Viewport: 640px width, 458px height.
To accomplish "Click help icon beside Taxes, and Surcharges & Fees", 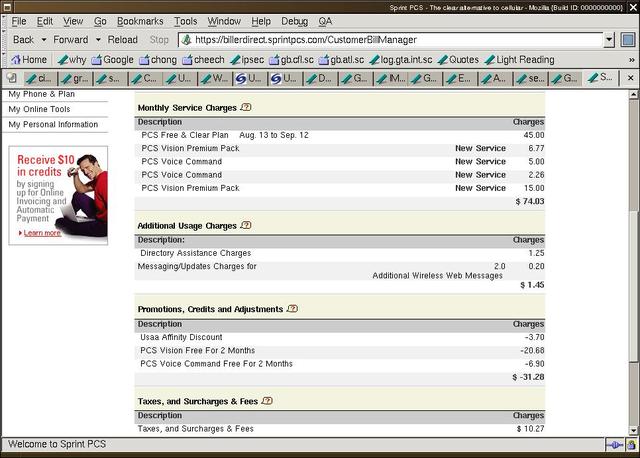I will pos(267,401).
